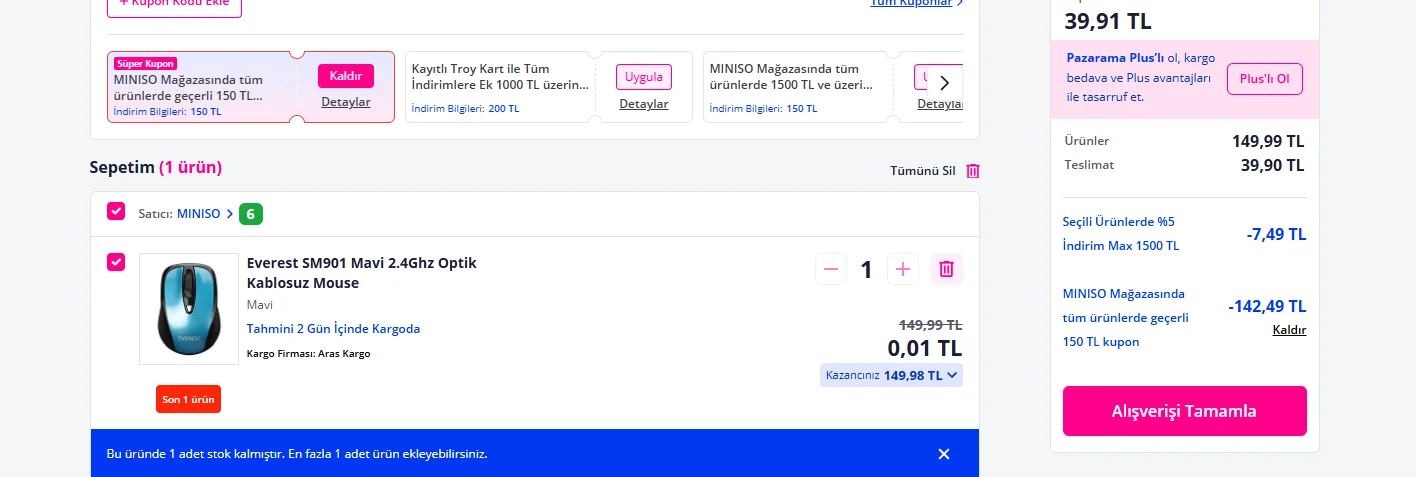1416x477 pixels.
Task: Click the total '39,91 TL' in summary
Action: tap(1108, 21)
